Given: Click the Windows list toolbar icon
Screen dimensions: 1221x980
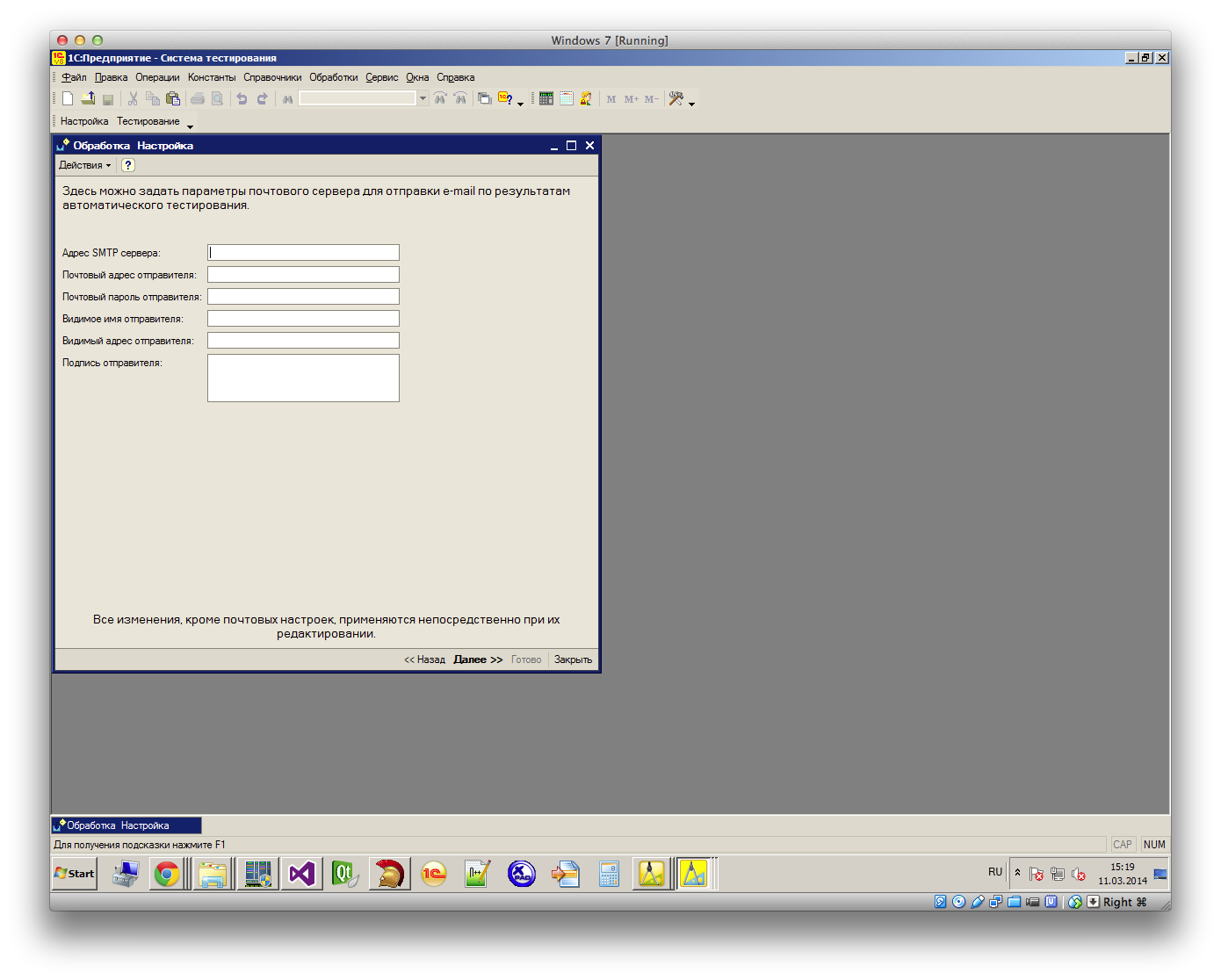Looking at the screenshot, I should tap(484, 98).
